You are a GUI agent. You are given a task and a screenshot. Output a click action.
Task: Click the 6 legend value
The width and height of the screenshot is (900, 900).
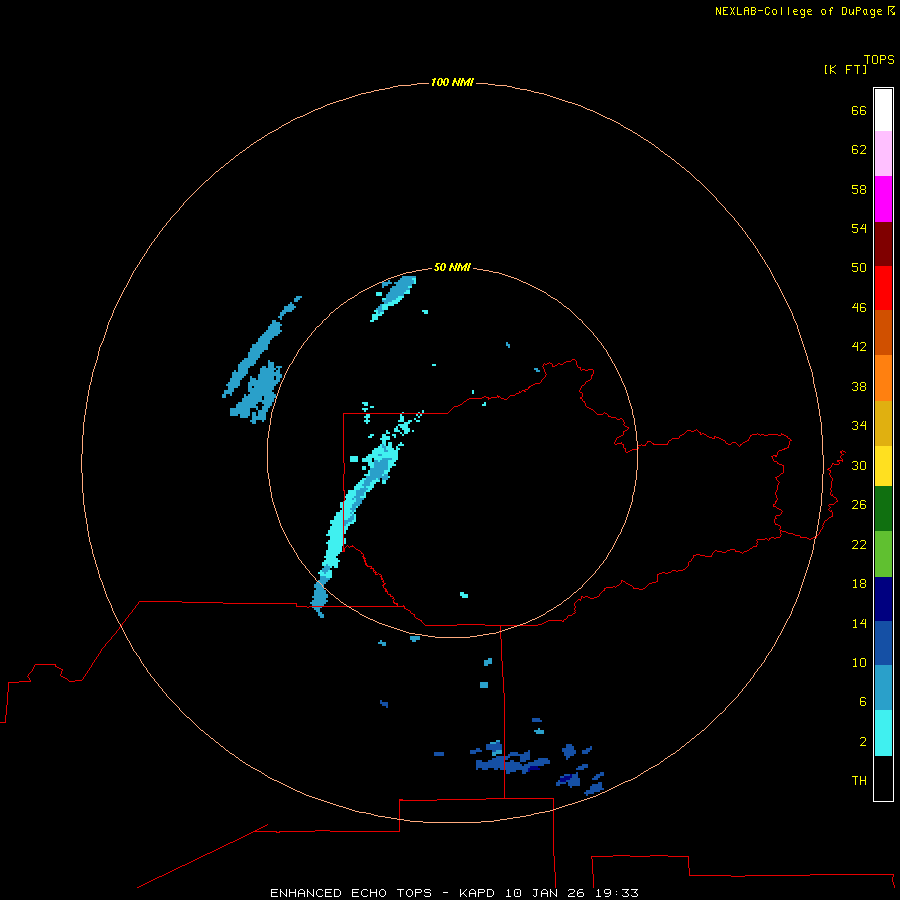pos(863,702)
